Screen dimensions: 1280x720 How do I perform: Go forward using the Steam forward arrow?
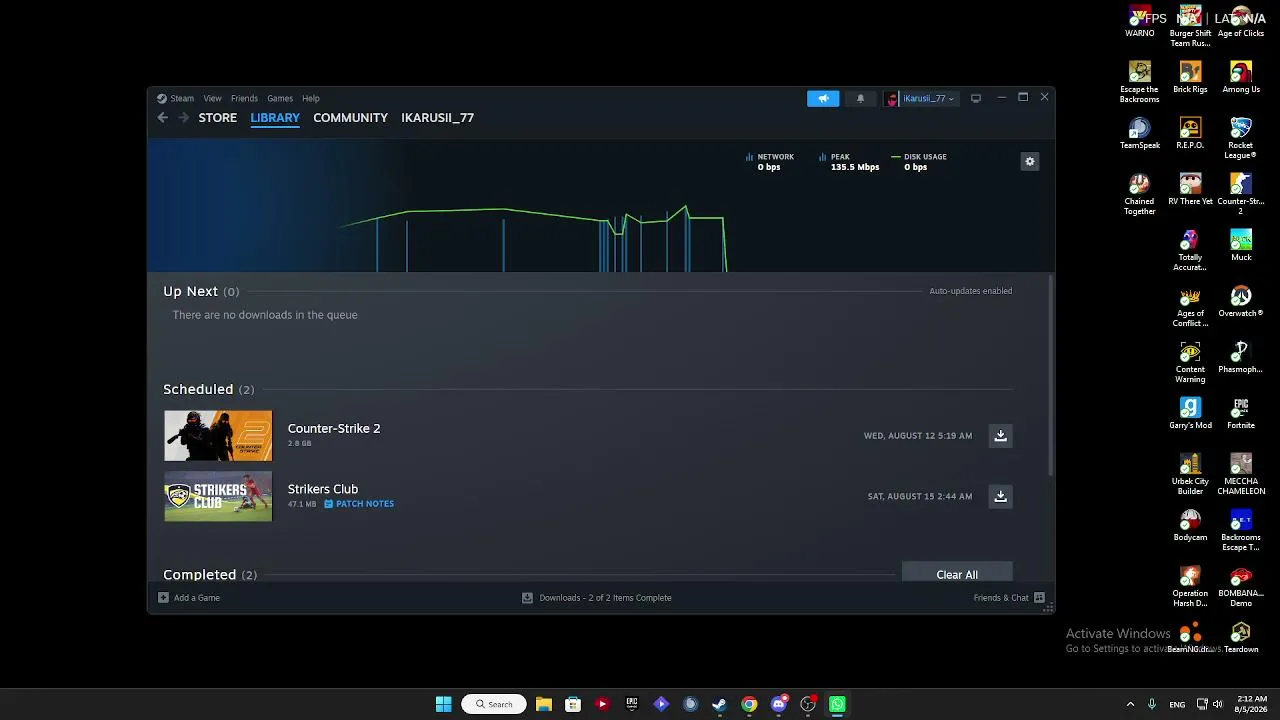[183, 117]
